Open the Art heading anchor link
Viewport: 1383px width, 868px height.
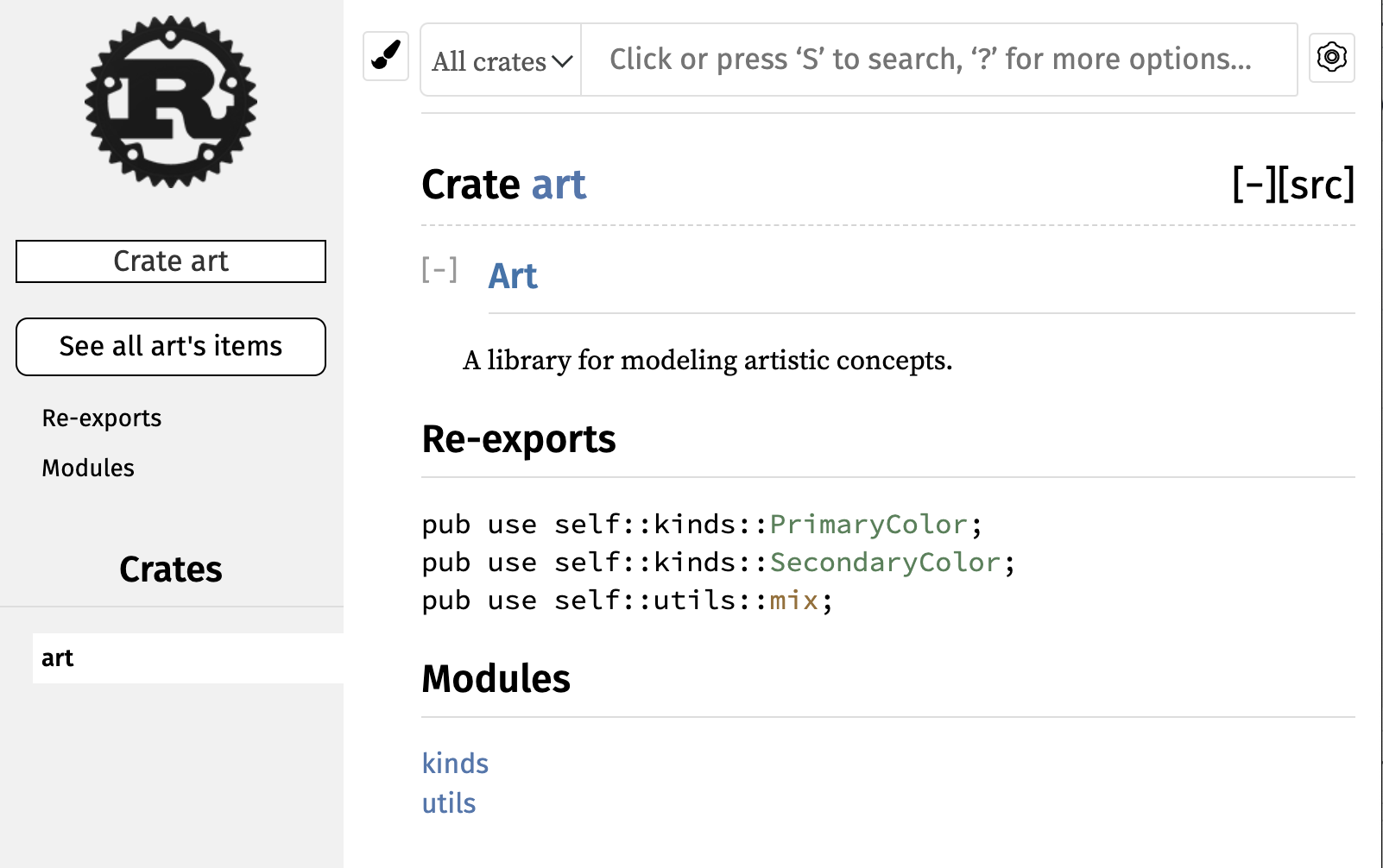click(513, 276)
